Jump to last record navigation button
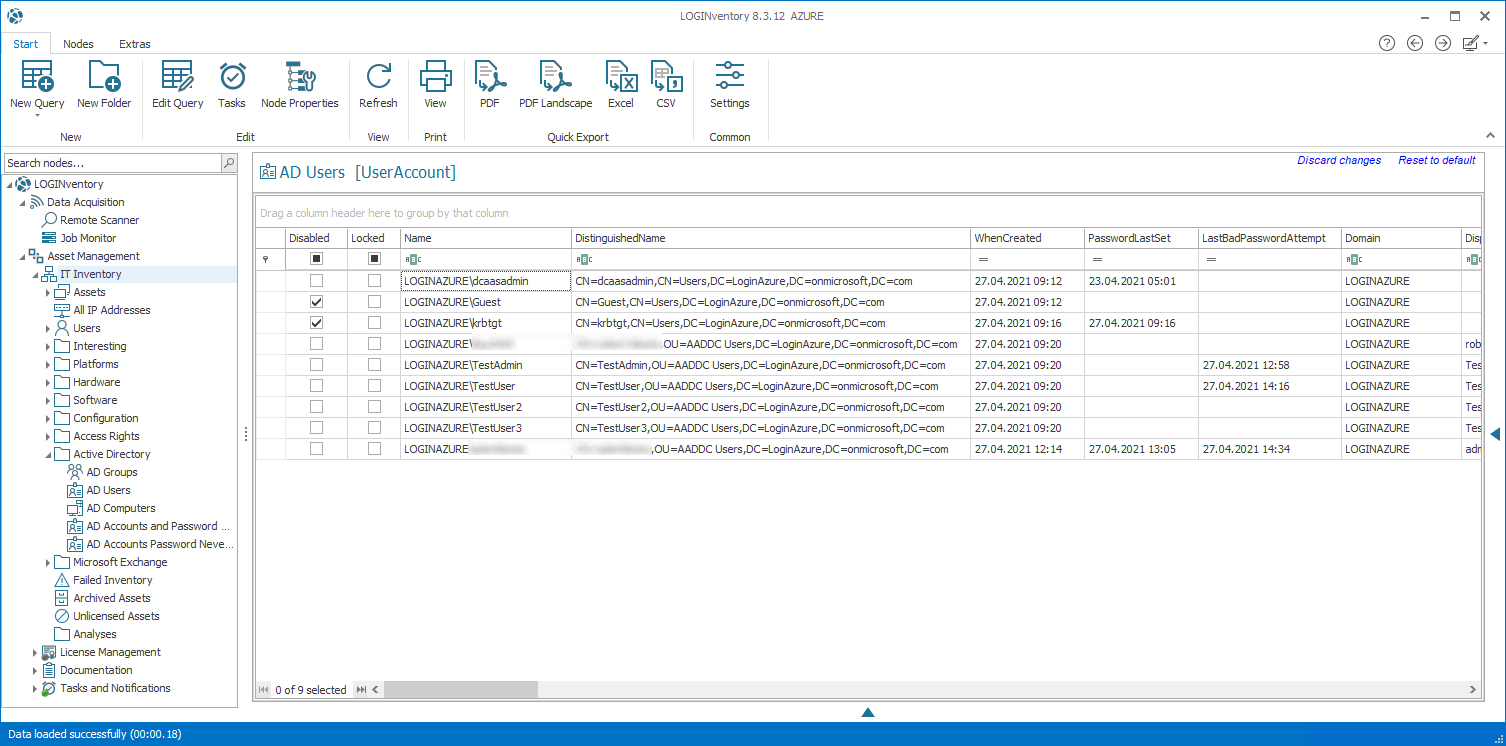This screenshot has height=746, width=1506. (x=361, y=689)
